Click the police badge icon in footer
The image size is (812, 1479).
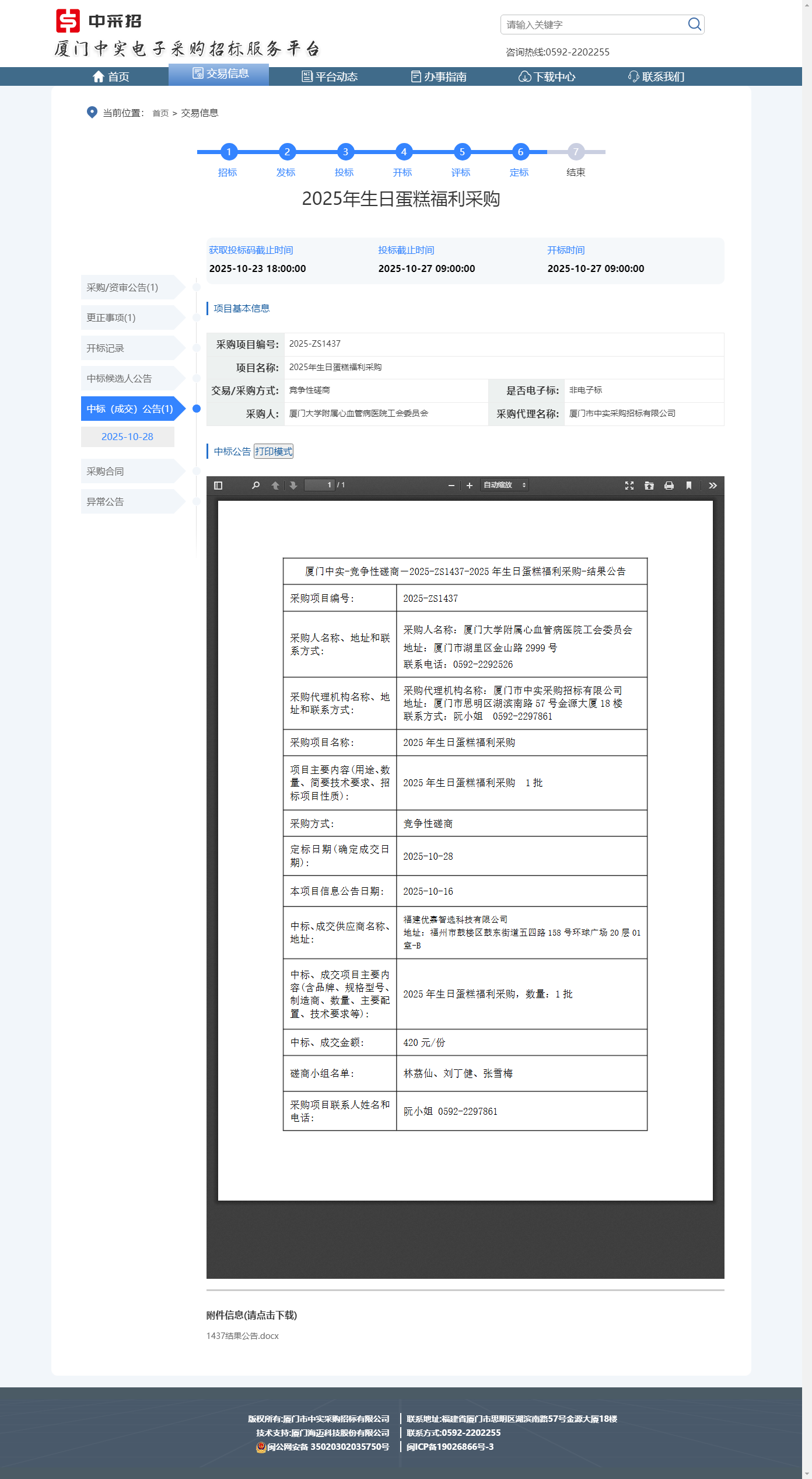261,1447
